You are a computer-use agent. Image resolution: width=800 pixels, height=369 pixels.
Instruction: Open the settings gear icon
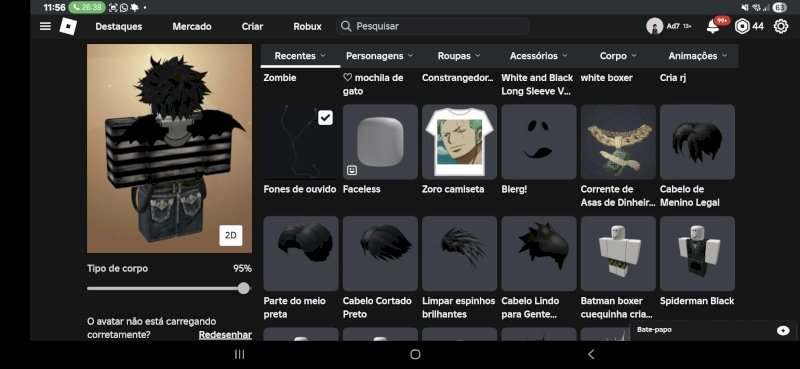coord(781,26)
